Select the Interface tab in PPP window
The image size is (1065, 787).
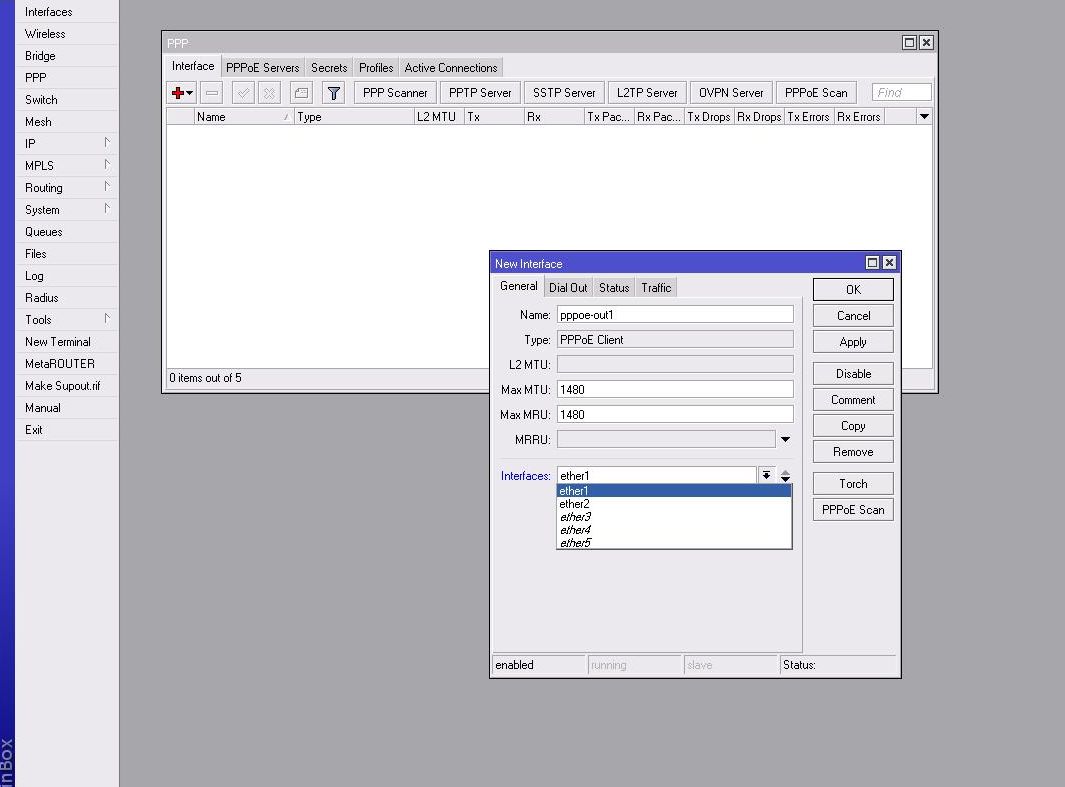pos(193,66)
